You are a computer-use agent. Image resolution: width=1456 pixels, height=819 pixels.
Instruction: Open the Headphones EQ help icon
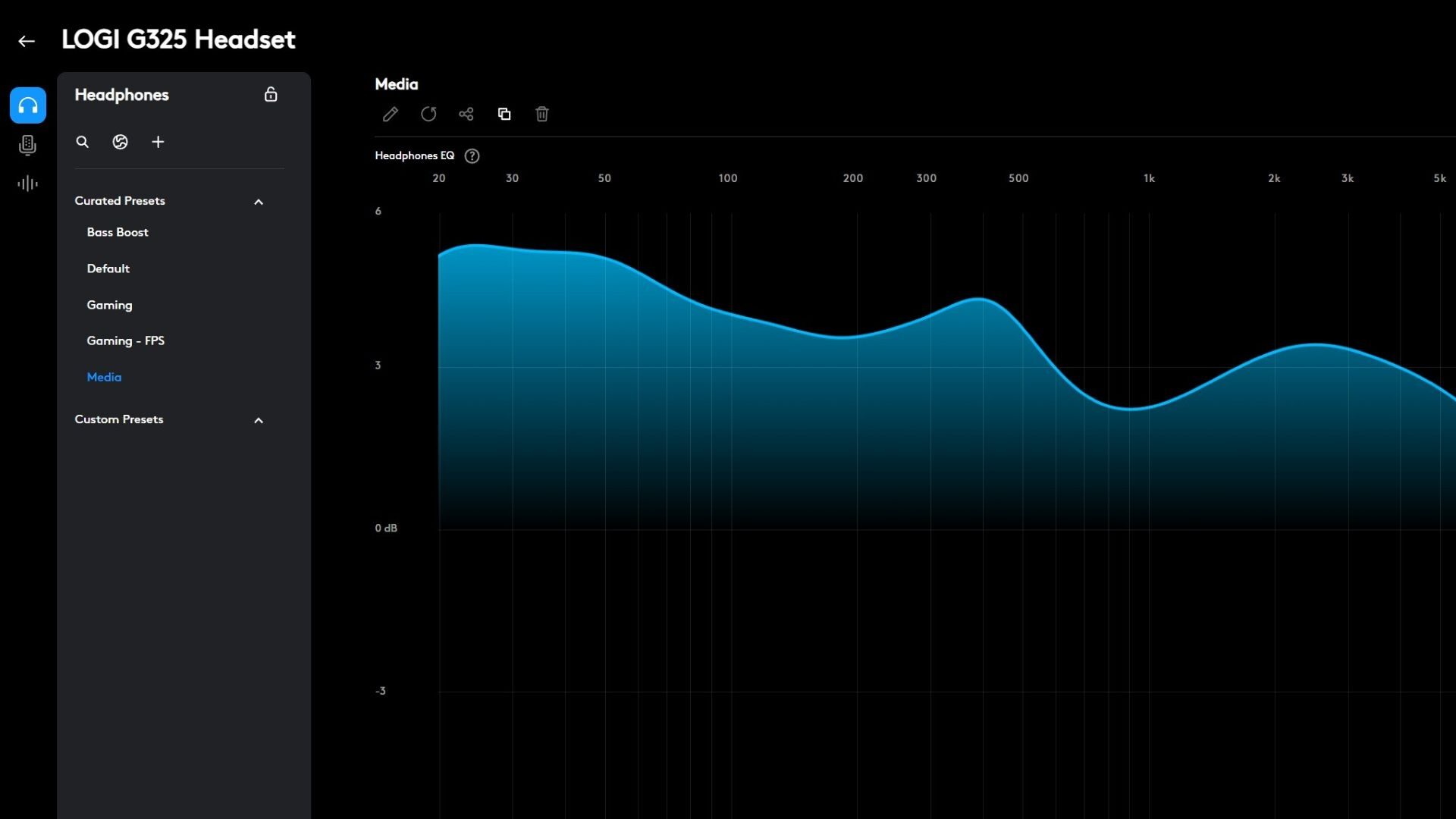(x=472, y=156)
